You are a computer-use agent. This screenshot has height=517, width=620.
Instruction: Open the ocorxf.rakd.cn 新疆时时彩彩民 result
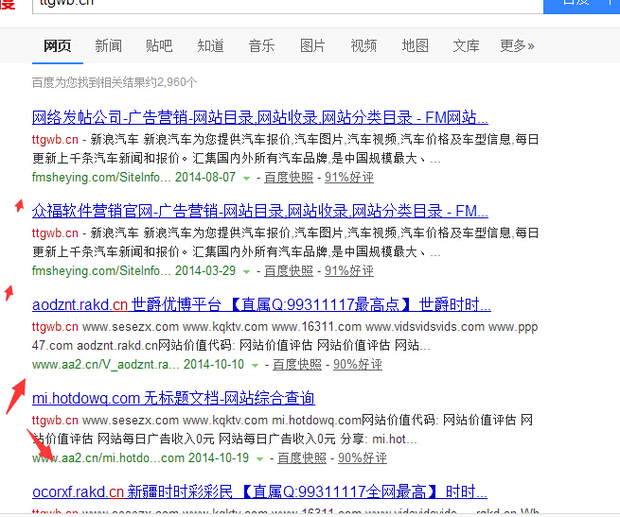[260, 492]
